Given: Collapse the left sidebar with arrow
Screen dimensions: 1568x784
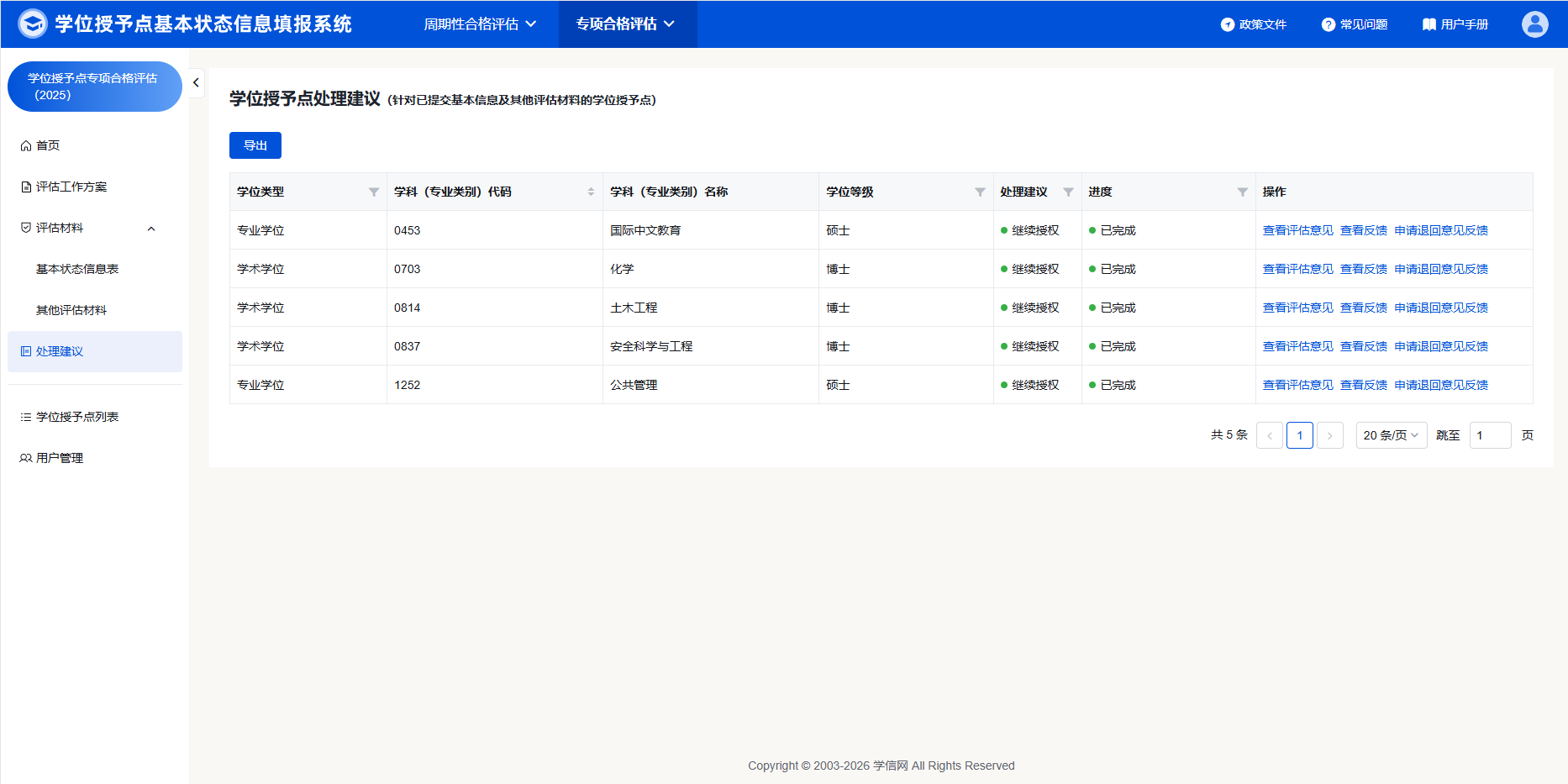Looking at the screenshot, I should pyautogui.click(x=196, y=82).
